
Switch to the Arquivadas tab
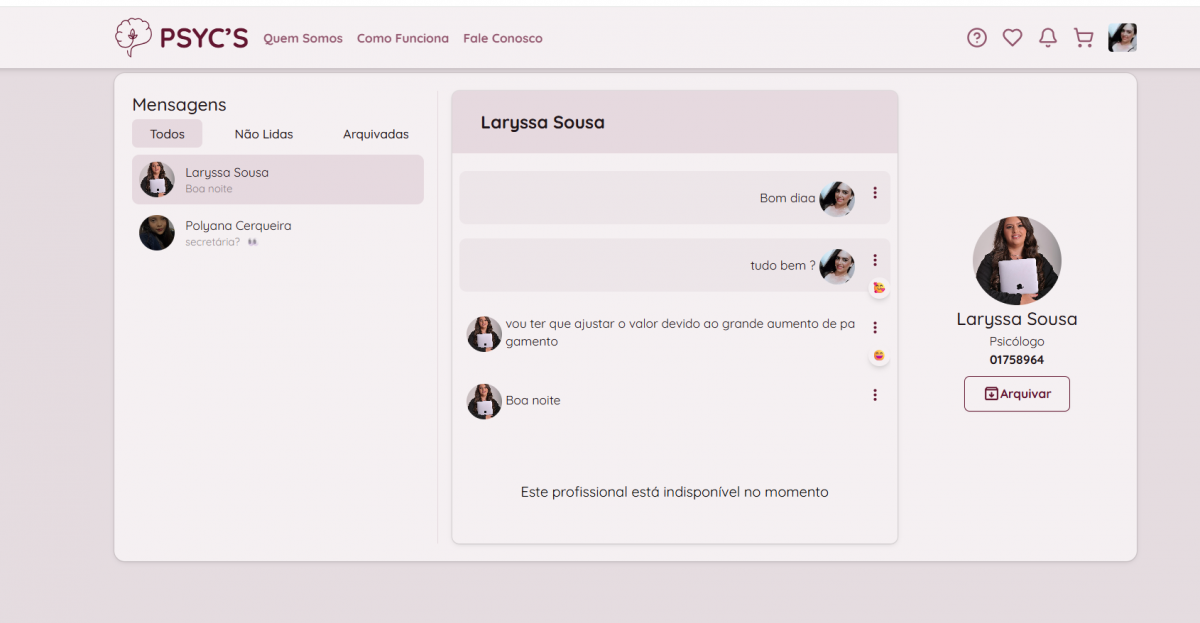click(376, 134)
